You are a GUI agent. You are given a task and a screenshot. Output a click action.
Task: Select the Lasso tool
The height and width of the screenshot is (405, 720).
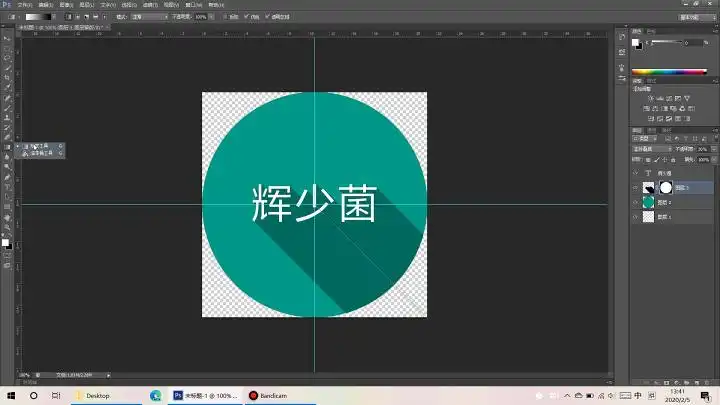(8, 57)
